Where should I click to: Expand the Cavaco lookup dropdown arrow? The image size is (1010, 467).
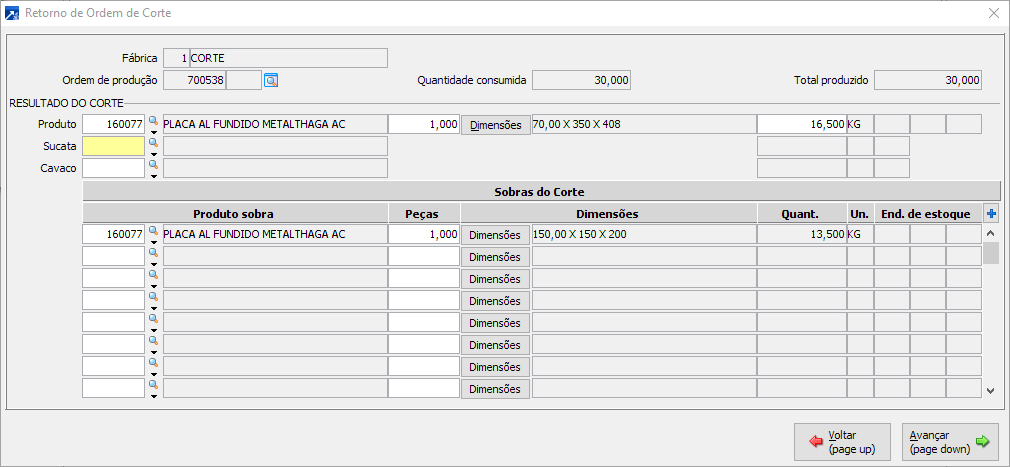click(x=153, y=176)
